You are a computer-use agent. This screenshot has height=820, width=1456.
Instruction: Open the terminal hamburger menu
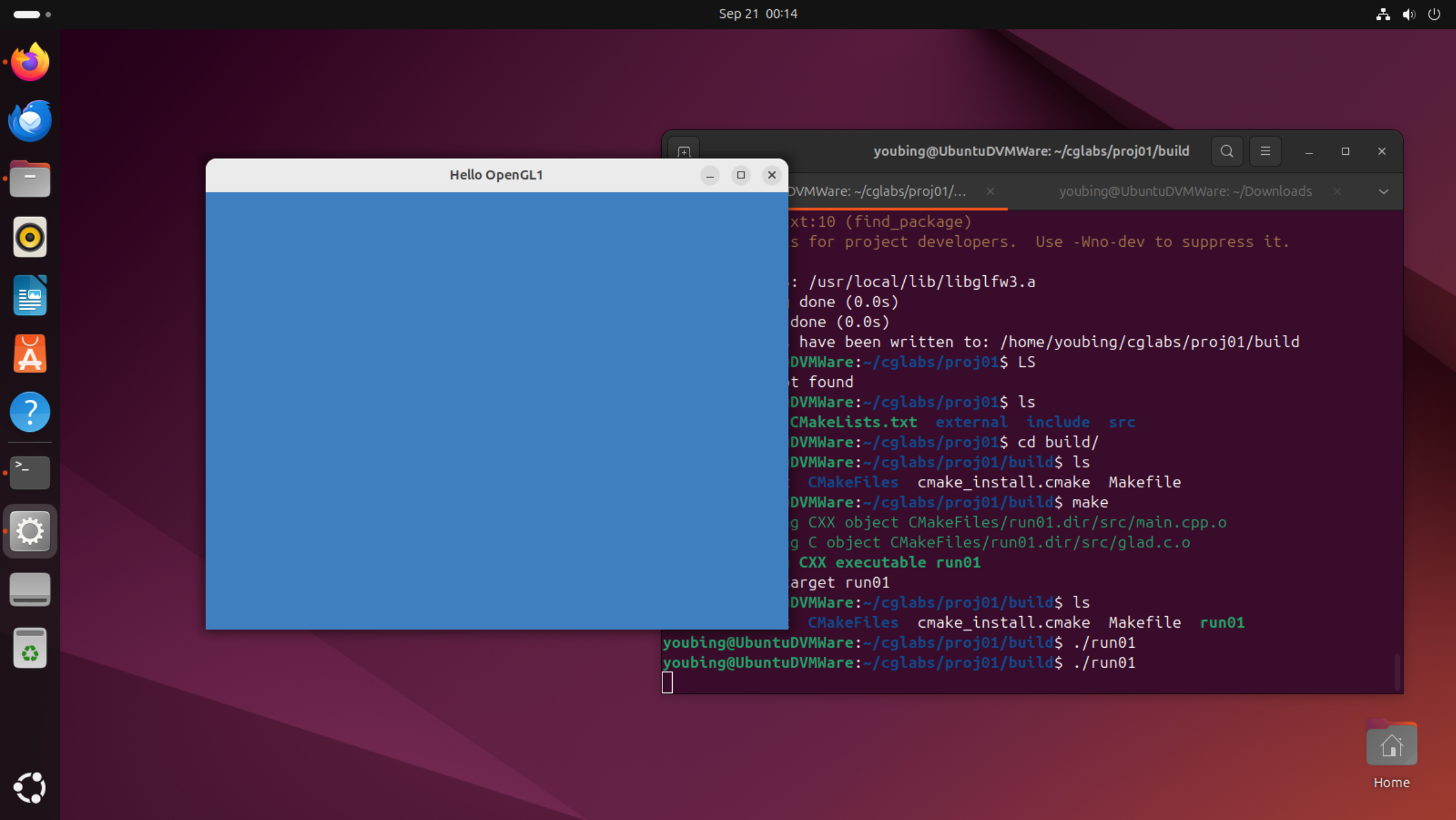tap(1265, 151)
